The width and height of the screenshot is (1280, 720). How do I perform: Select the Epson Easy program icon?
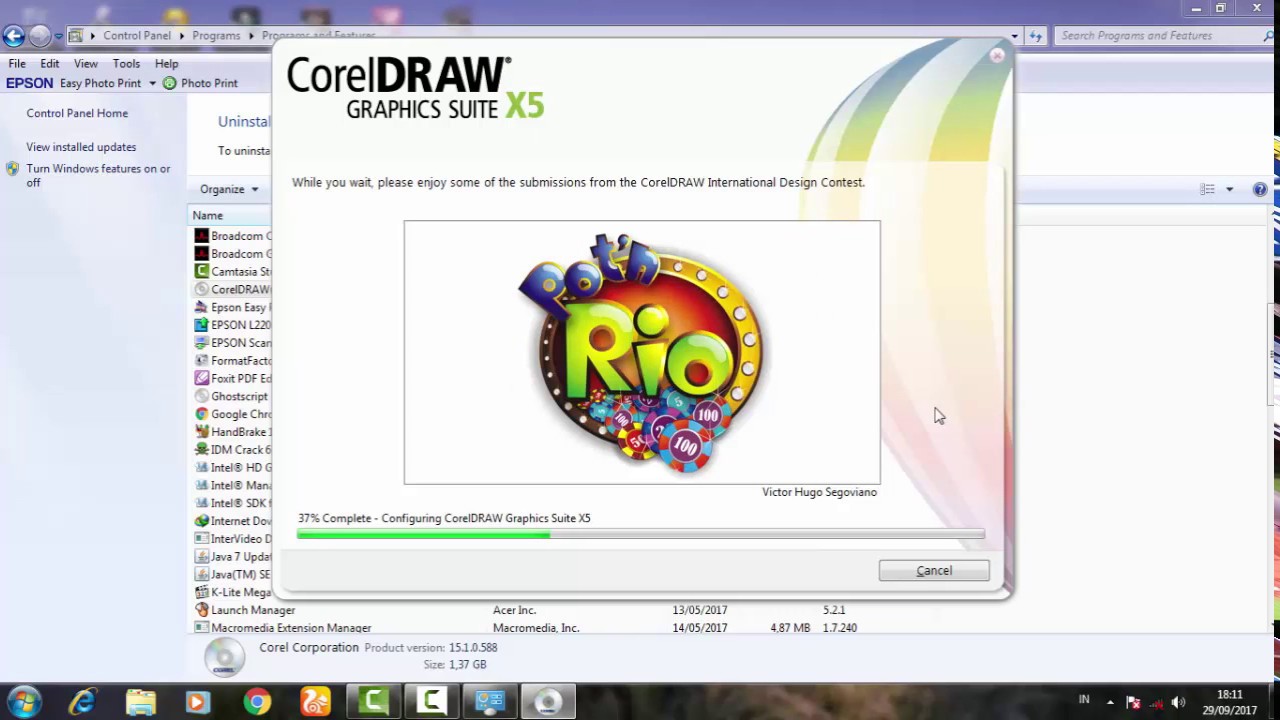tap(201, 307)
